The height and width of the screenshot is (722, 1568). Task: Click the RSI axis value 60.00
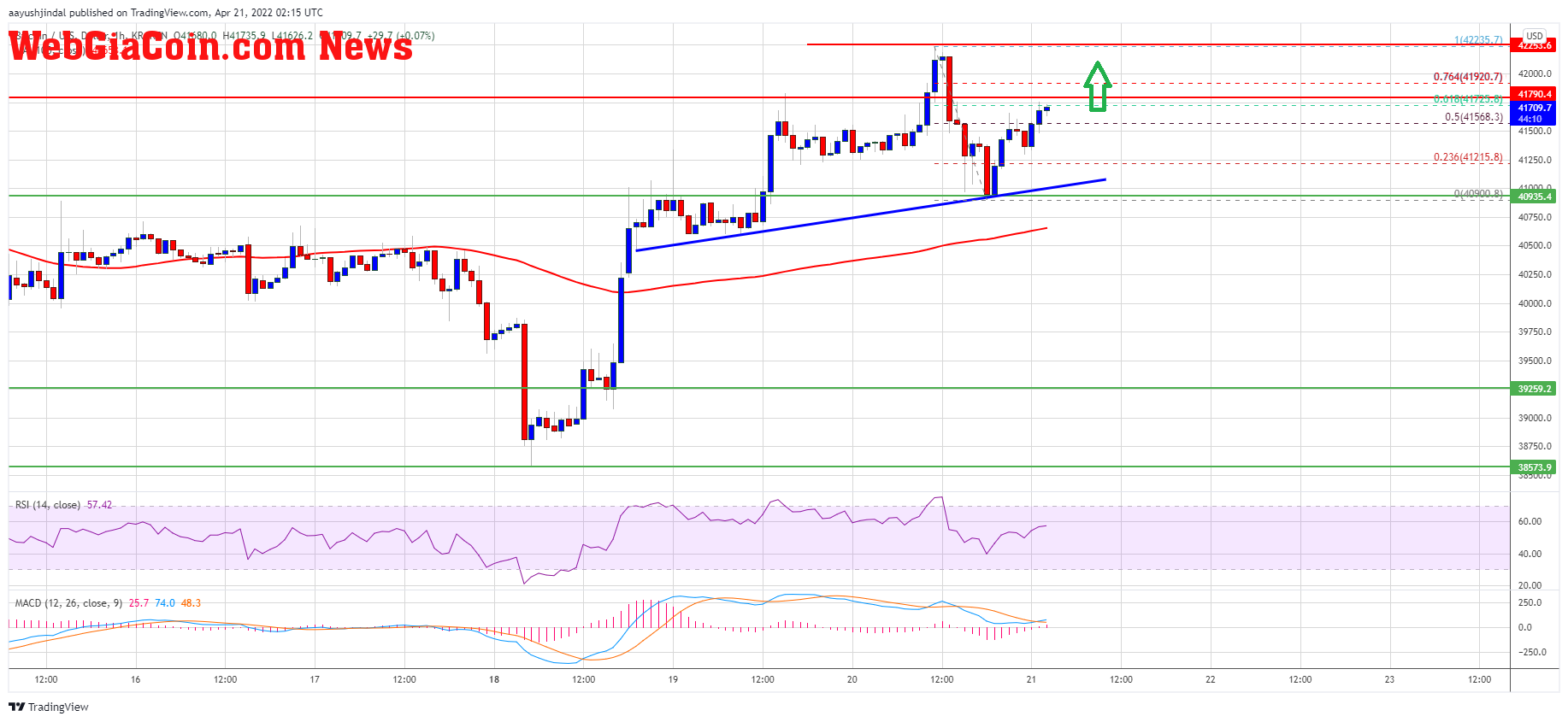coord(1530,521)
